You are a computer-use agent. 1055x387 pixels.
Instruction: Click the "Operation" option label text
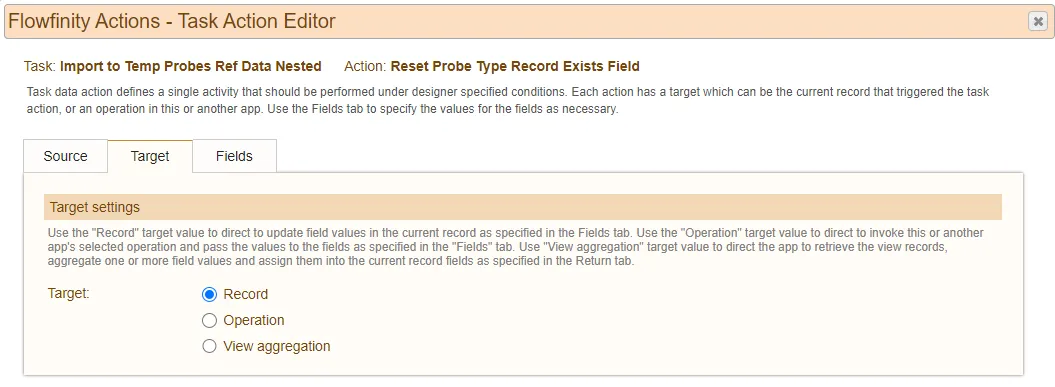click(x=254, y=320)
